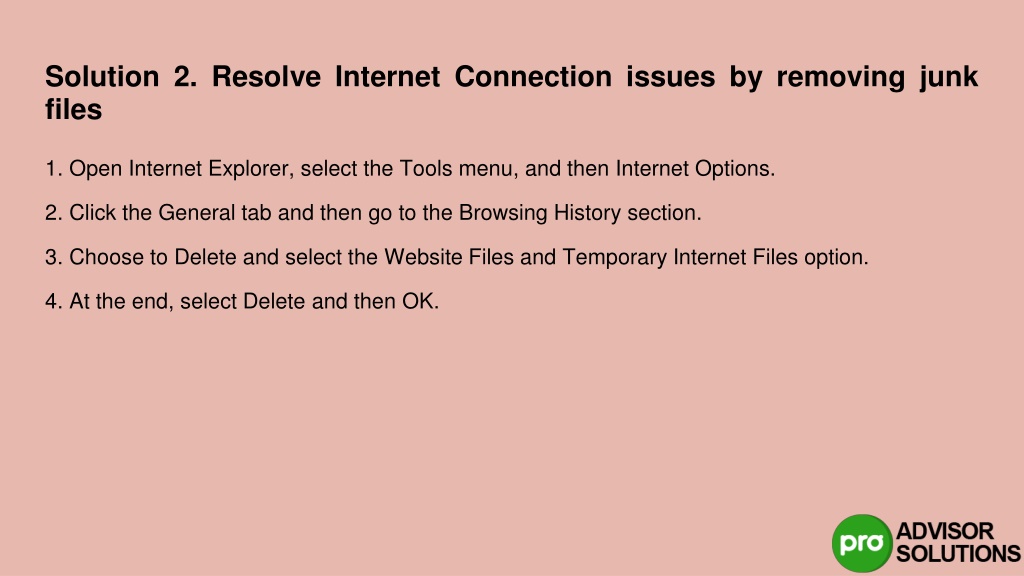Click the ADVISOR SOLUTIONS logo text
Screen dimensions: 1024x576
click(958, 542)
